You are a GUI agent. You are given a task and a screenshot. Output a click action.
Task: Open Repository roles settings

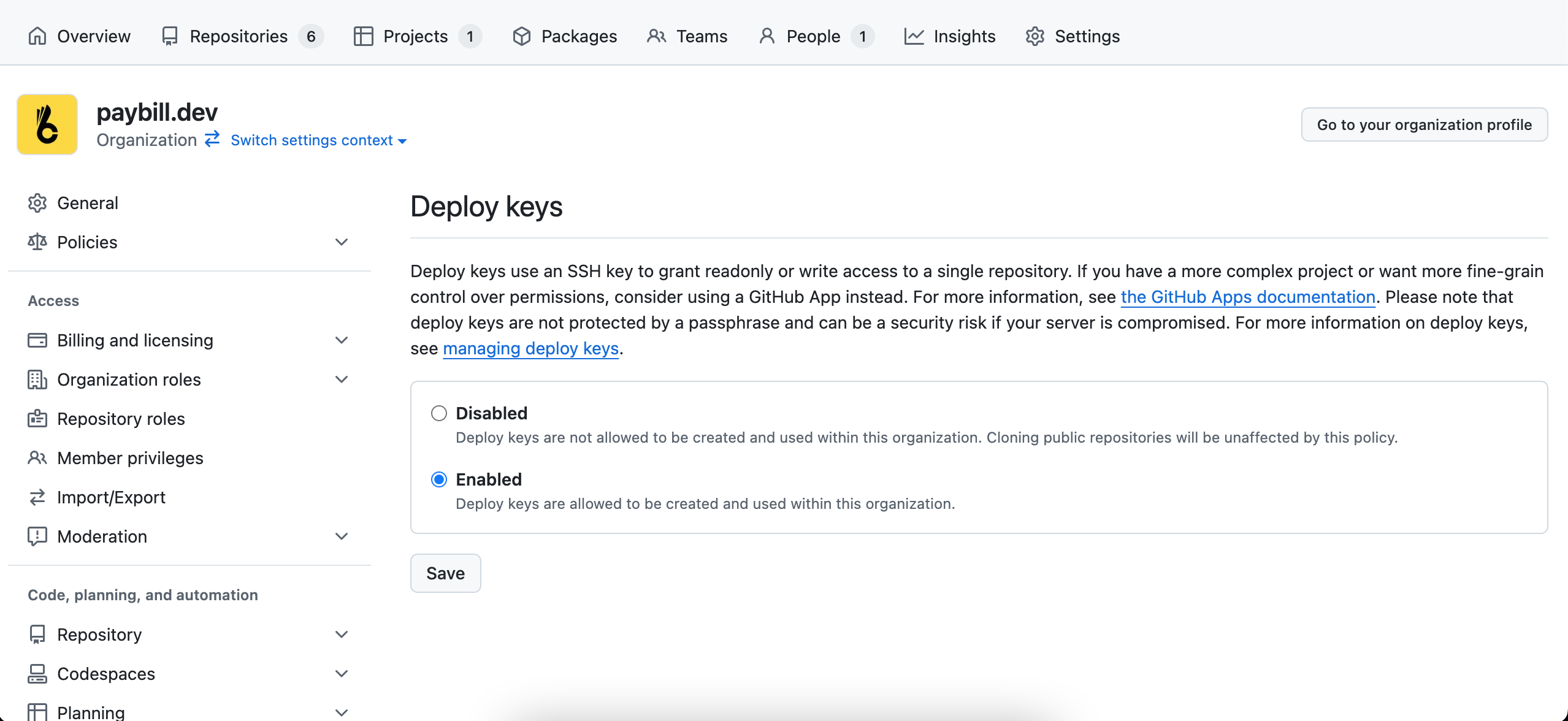(x=121, y=418)
